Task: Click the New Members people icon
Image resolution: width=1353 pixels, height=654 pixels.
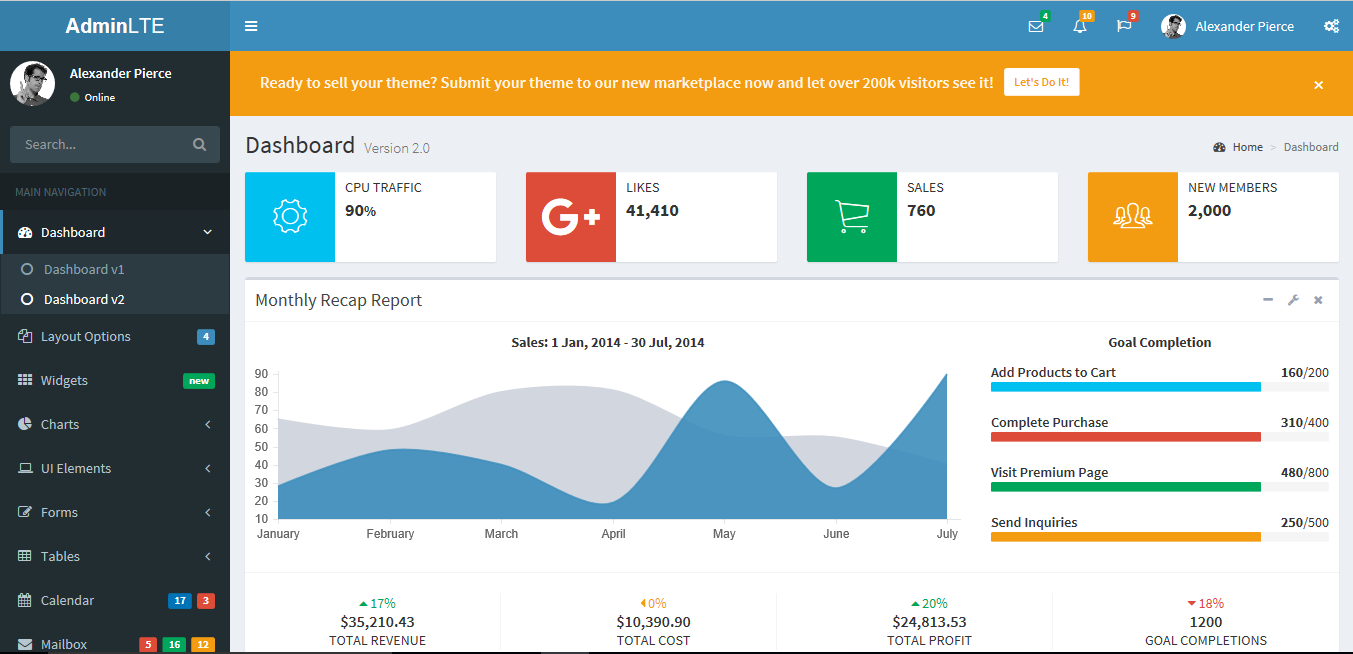Action: click(x=1133, y=217)
